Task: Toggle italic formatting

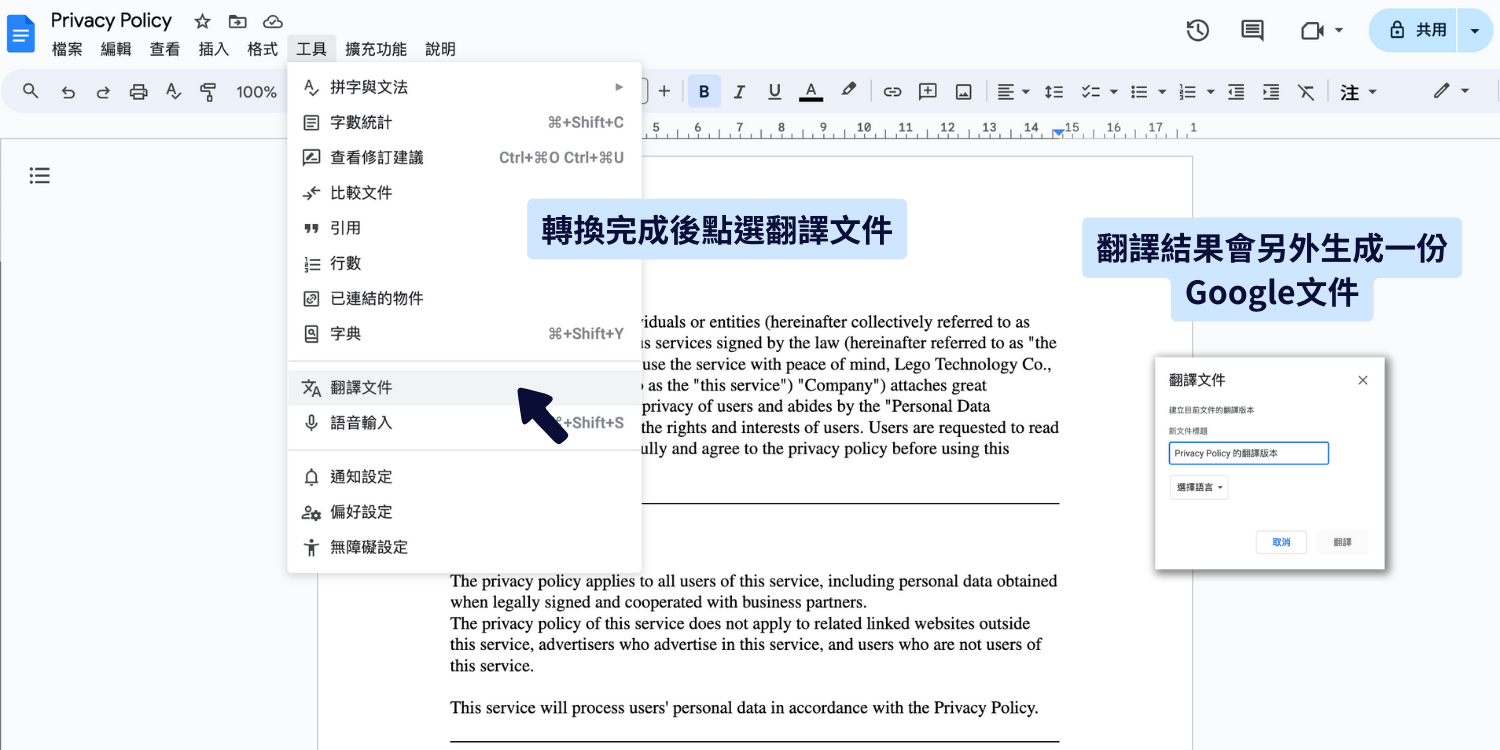Action: (739, 92)
